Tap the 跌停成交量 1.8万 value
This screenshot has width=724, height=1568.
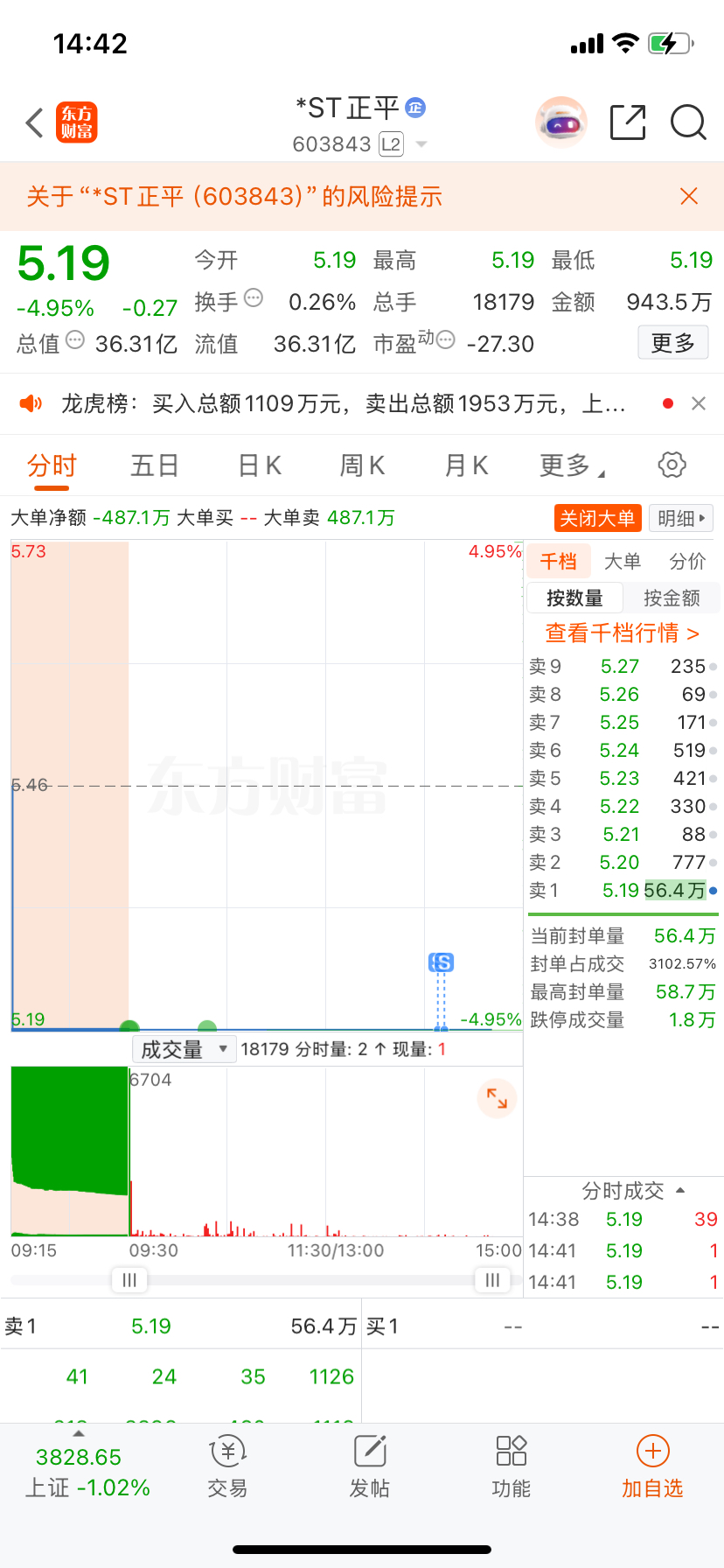click(x=693, y=1020)
